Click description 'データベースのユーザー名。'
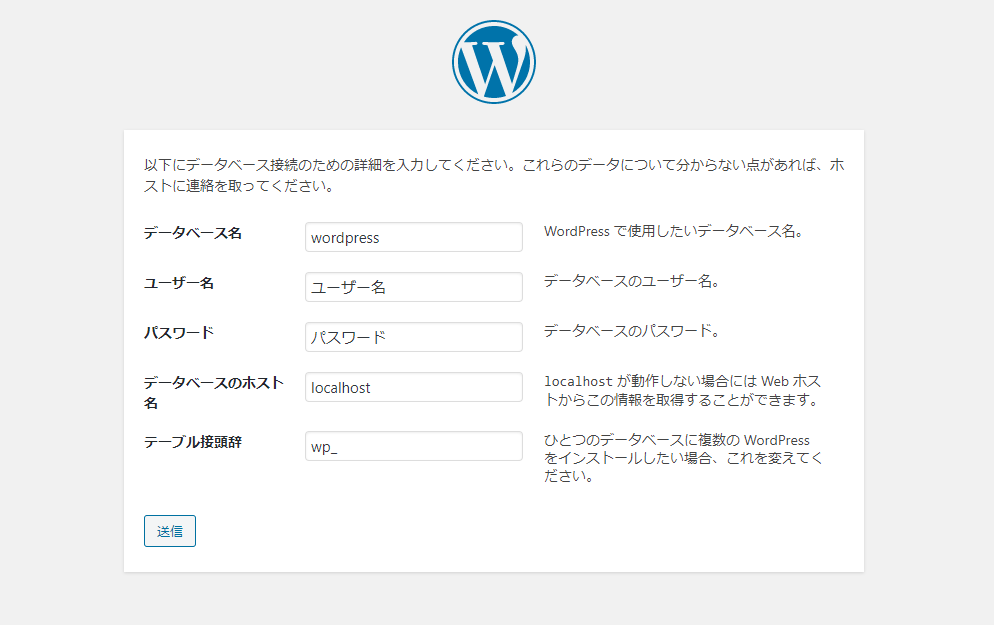The width and height of the screenshot is (994, 625). point(631,281)
